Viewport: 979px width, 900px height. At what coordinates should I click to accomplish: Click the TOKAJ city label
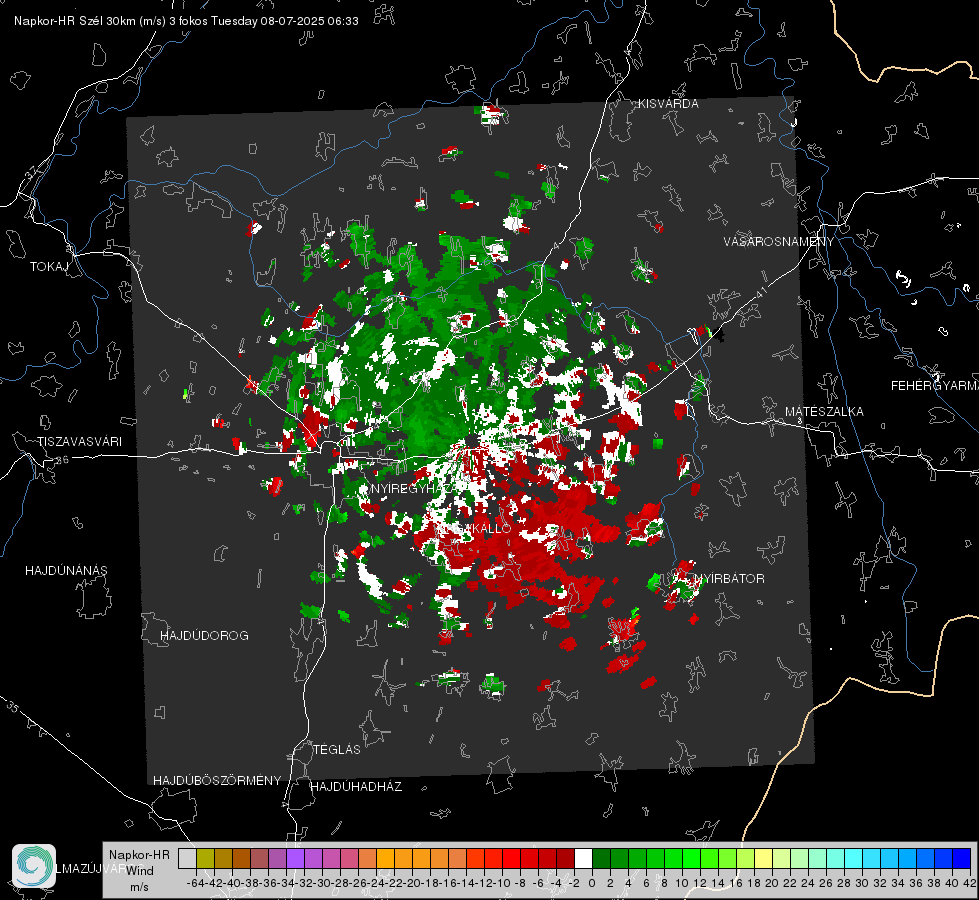pyautogui.click(x=48, y=267)
